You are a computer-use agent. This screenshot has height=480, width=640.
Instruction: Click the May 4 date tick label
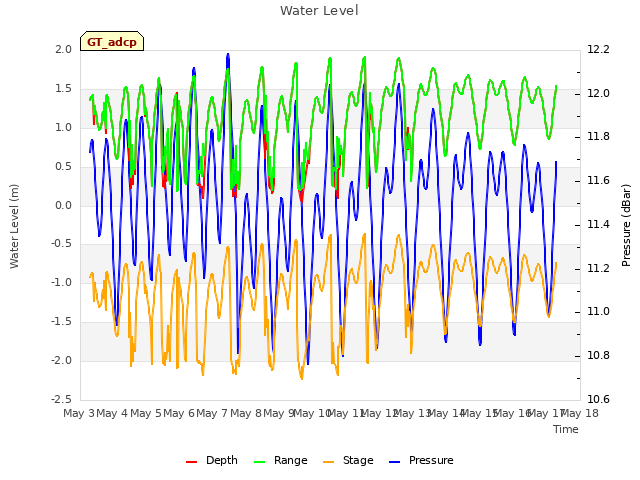(x=112, y=413)
